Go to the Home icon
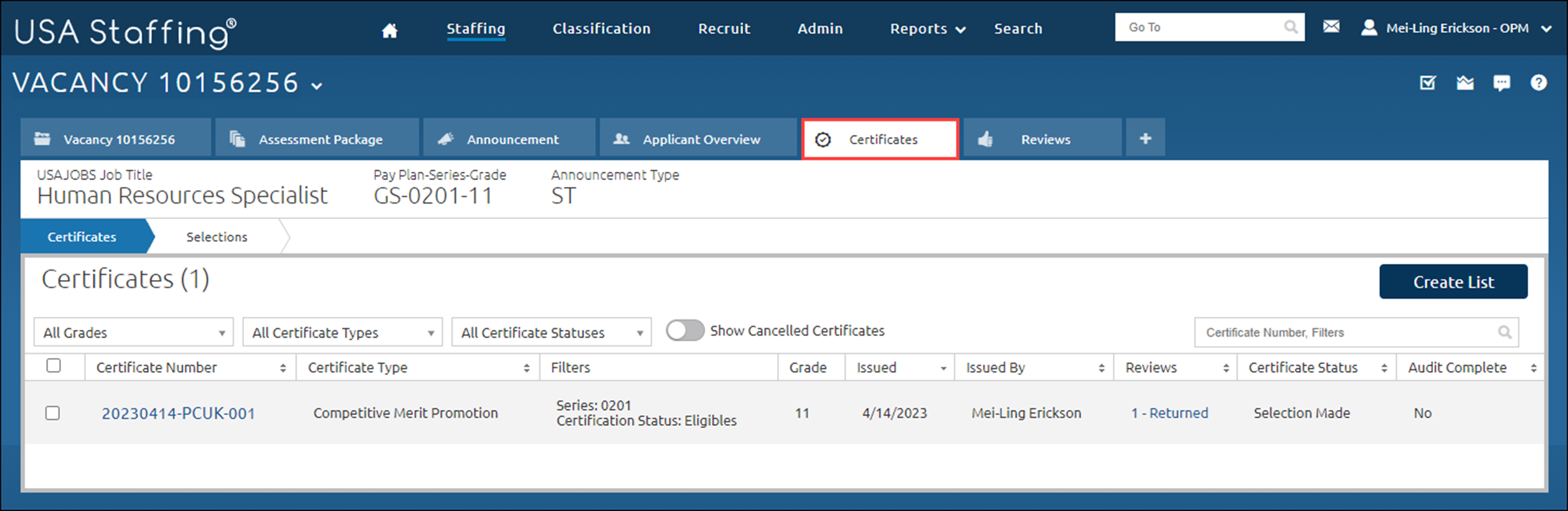Image resolution: width=1568 pixels, height=511 pixels. click(x=389, y=30)
